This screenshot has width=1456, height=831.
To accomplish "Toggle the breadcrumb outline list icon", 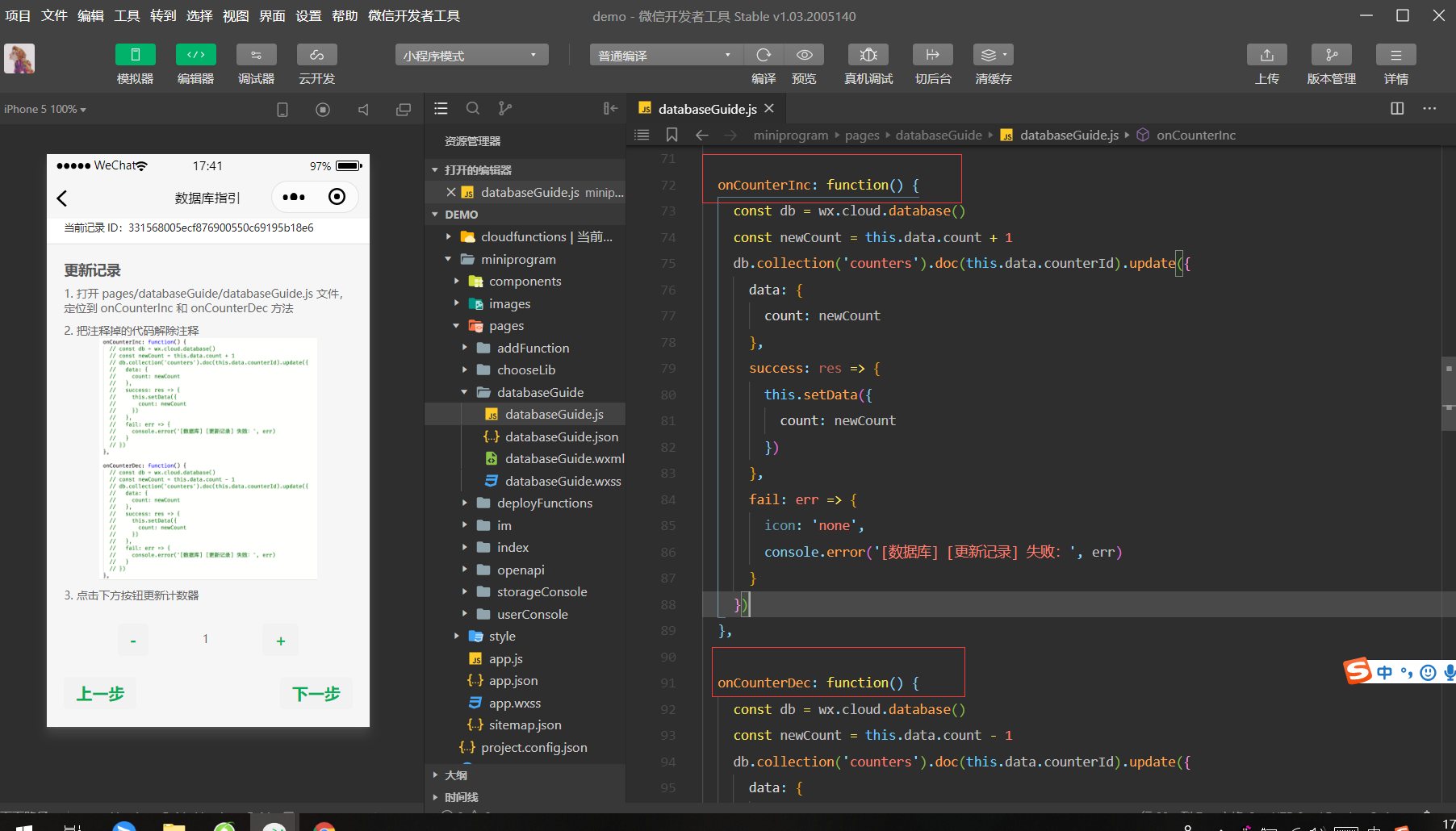I will (x=642, y=135).
